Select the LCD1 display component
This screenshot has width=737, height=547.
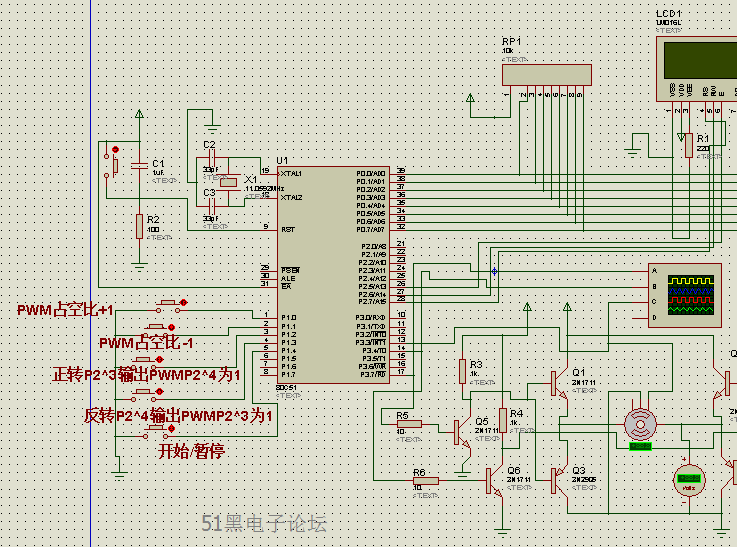point(697,69)
